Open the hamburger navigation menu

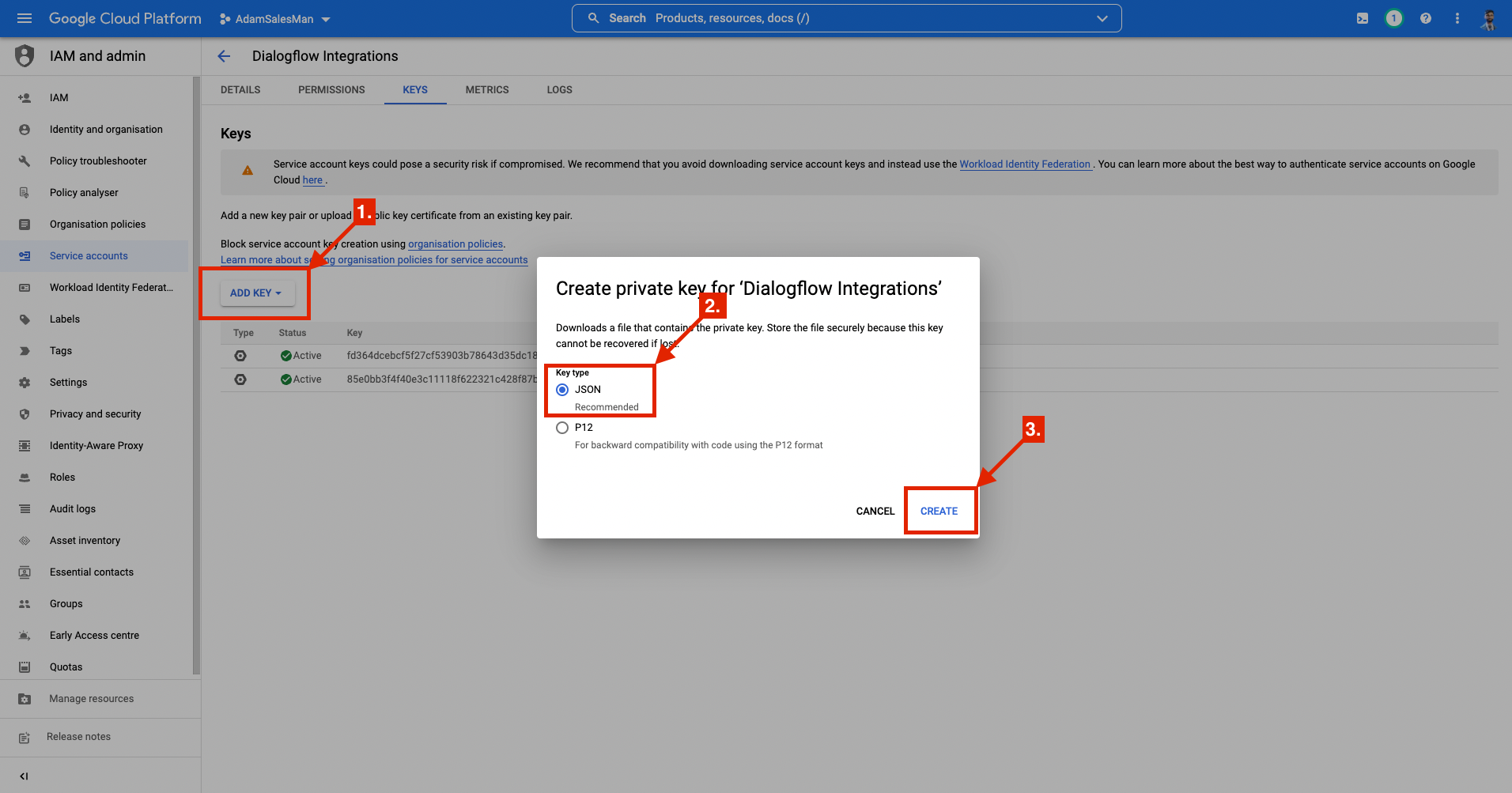[x=25, y=18]
